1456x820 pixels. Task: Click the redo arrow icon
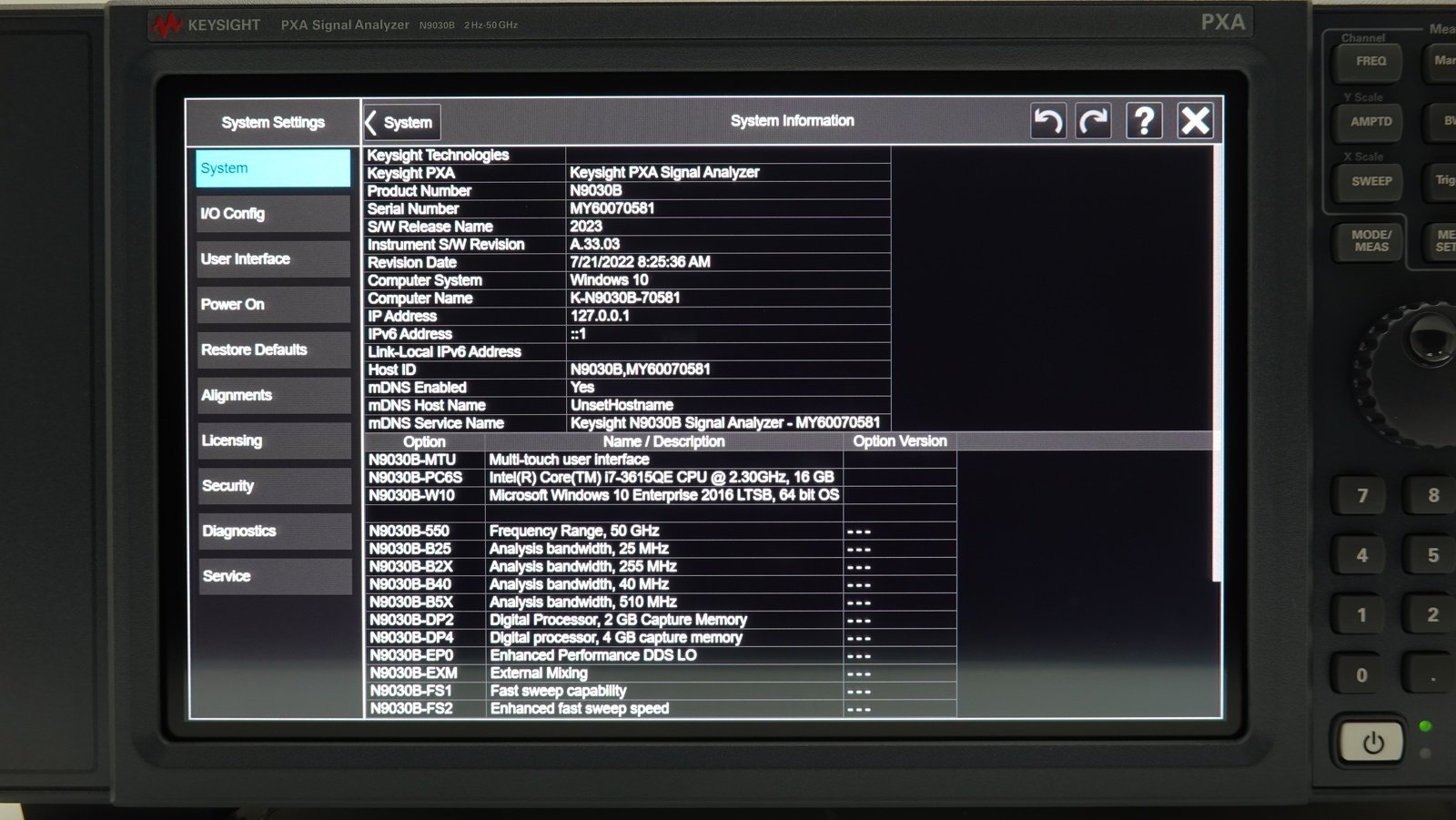click(1094, 121)
